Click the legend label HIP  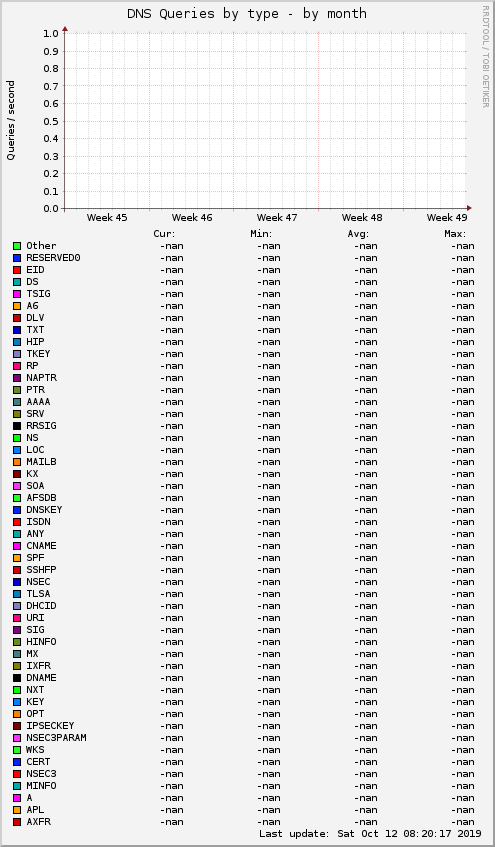35,342
